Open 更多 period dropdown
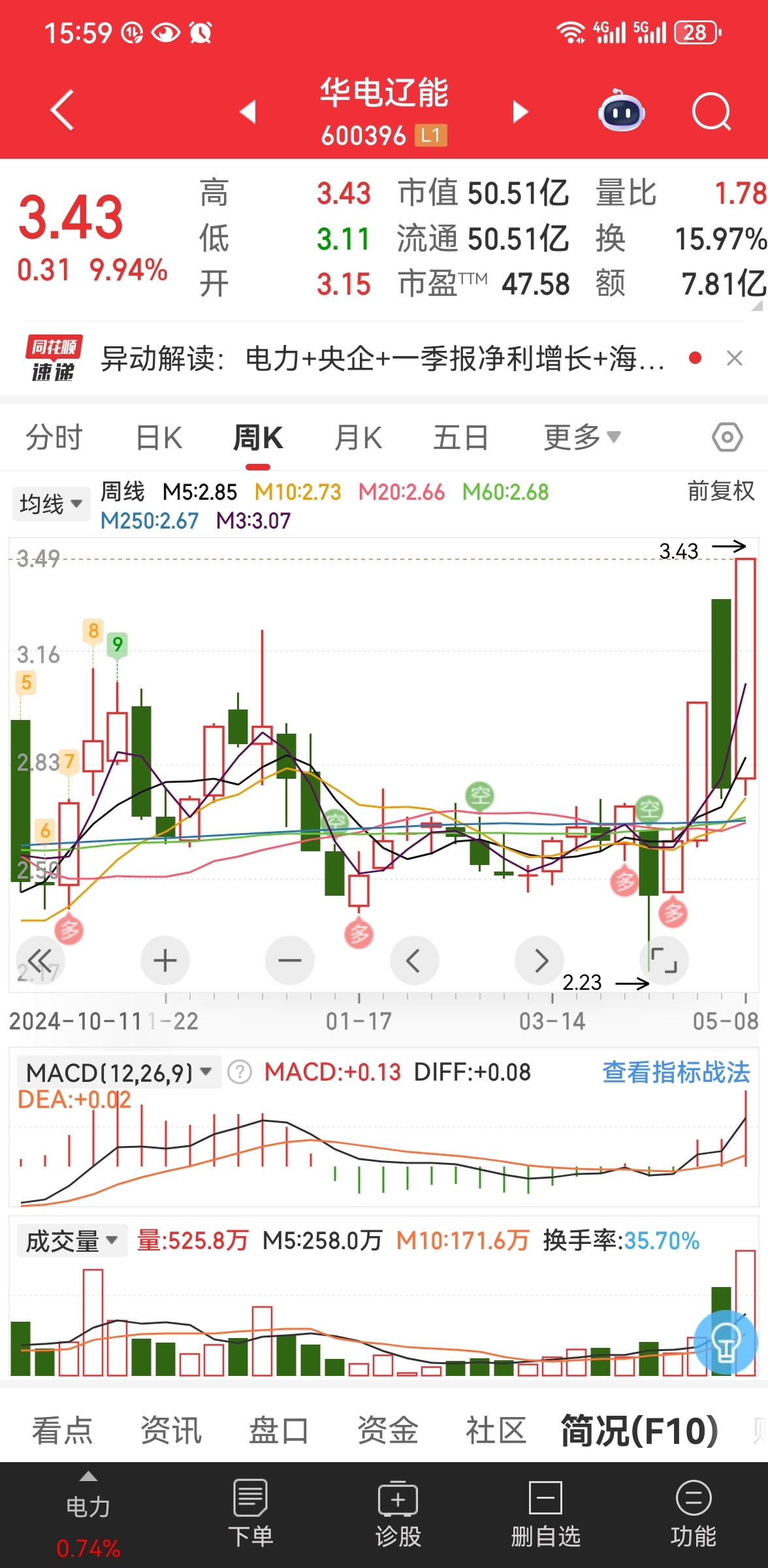This screenshot has height=1568, width=768. click(x=582, y=437)
